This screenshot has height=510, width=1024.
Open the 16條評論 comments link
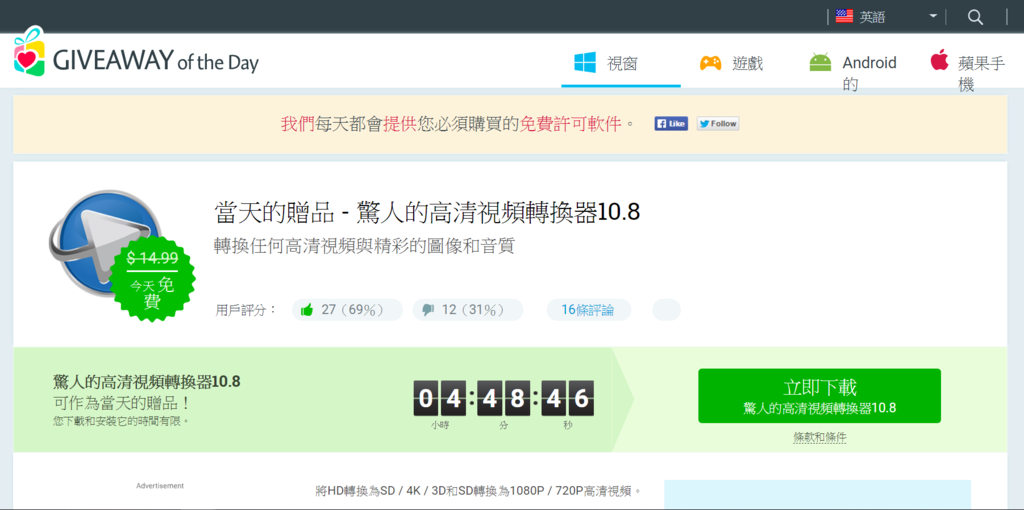point(588,310)
